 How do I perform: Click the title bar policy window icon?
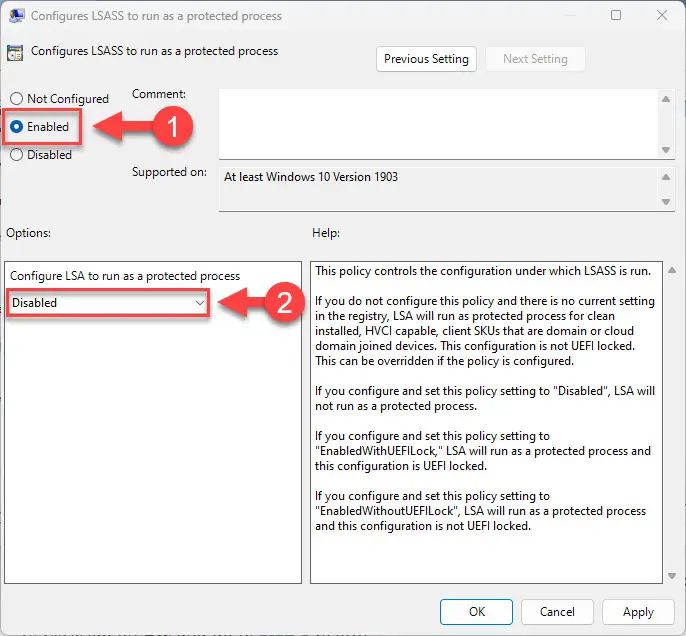(16, 15)
